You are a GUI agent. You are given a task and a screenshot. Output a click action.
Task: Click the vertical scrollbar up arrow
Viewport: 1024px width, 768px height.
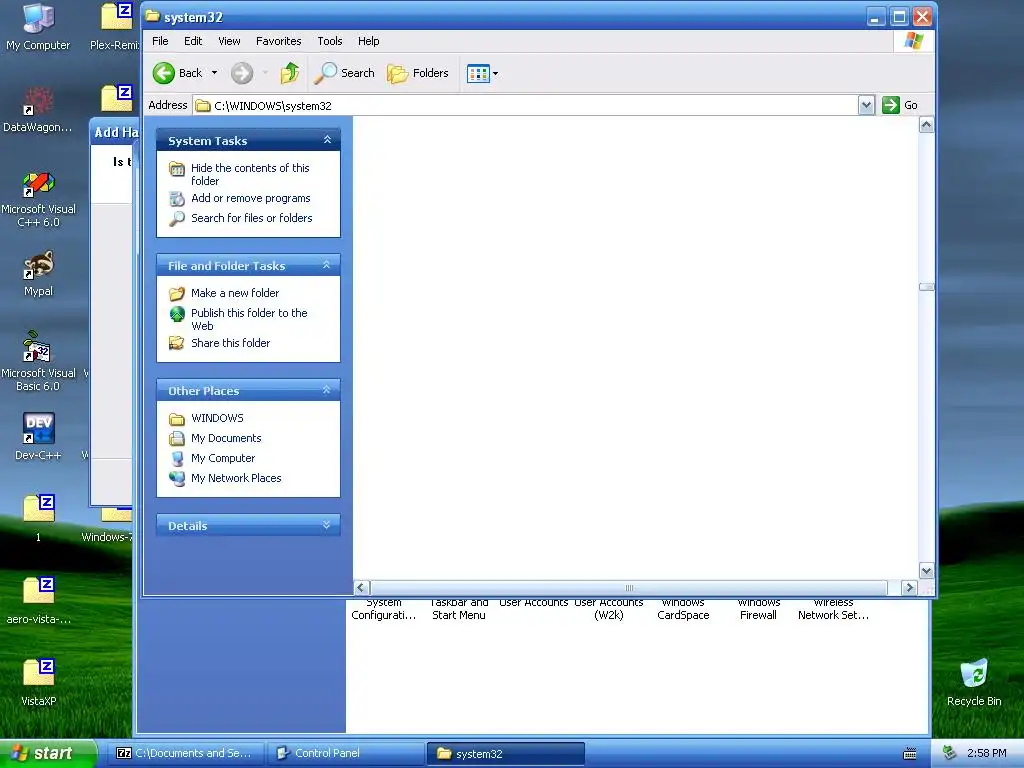926,125
